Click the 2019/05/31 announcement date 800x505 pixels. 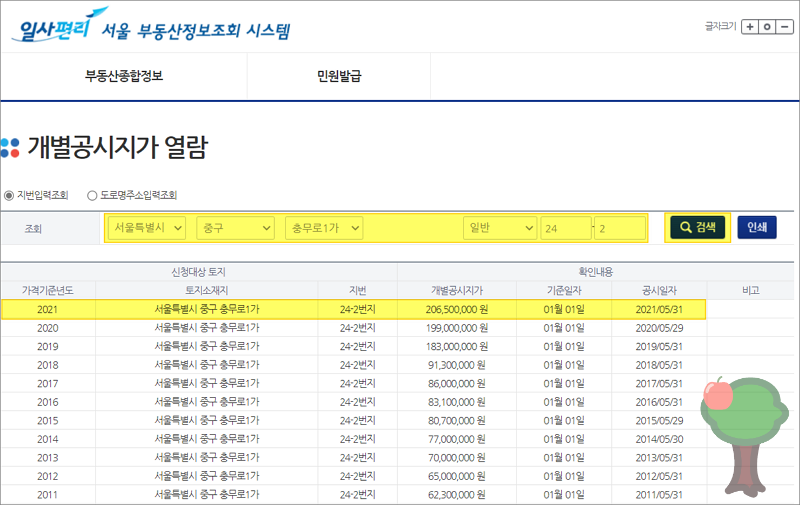pos(659,346)
